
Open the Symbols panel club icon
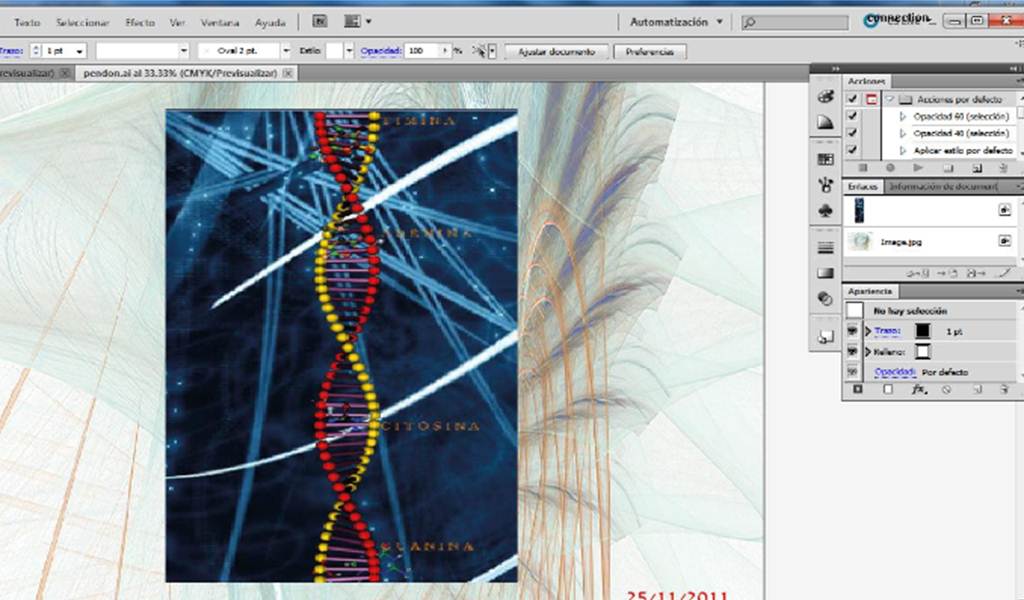pyautogui.click(x=825, y=211)
